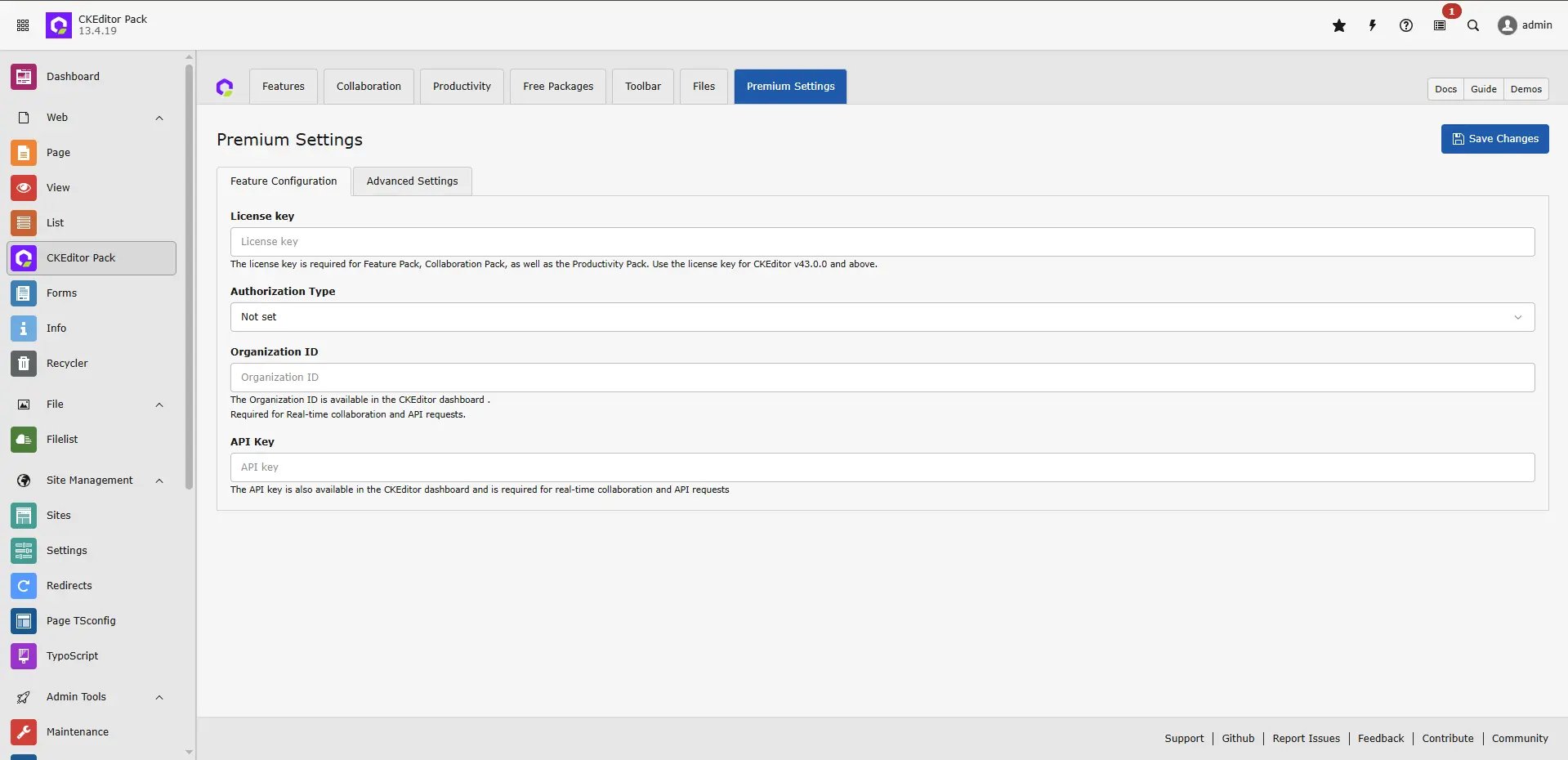Open the help question mark icon
This screenshot has height=760, width=1568.
1406,25
